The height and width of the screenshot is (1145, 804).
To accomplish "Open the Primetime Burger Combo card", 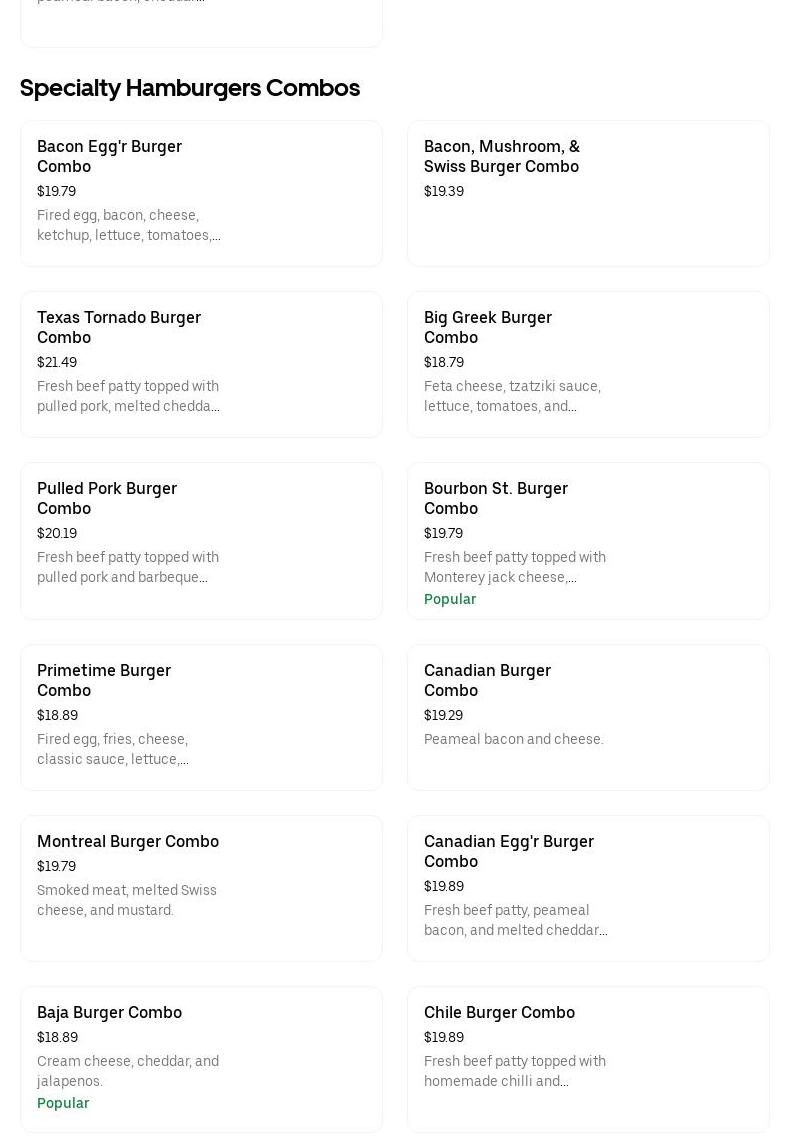I will click(103, 680).
